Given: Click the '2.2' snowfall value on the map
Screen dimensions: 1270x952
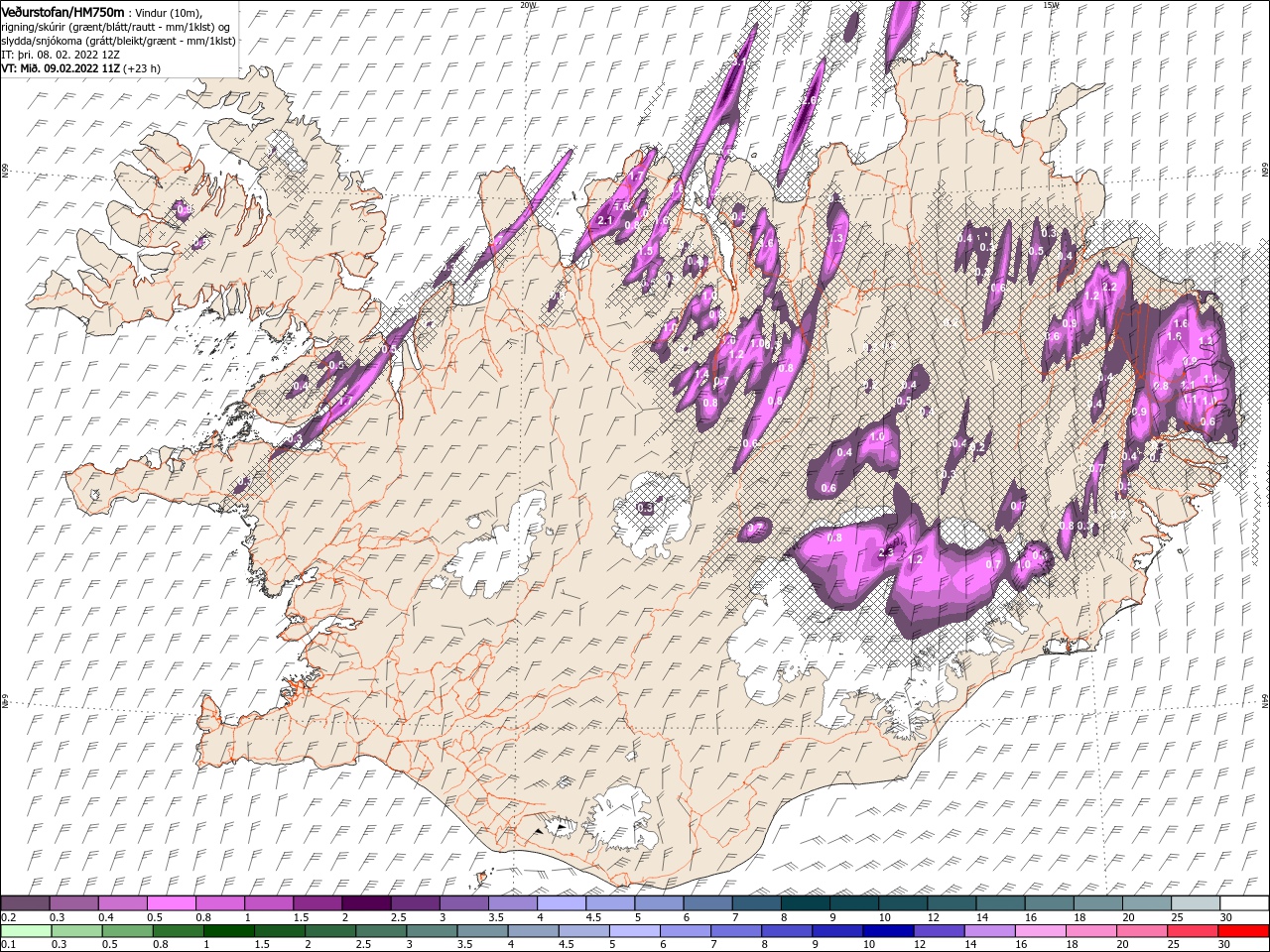Looking at the screenshot, I should 1109,287.
